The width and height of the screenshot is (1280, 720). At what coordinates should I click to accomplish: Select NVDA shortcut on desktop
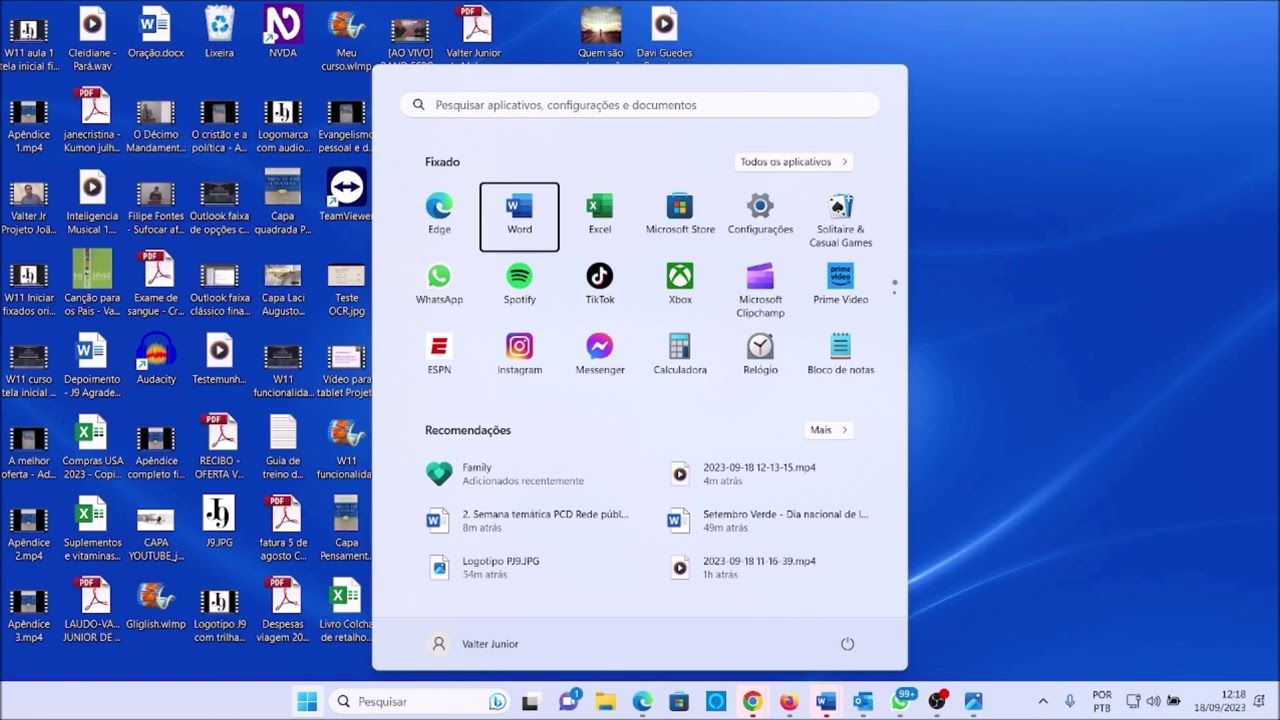point(283,32)
